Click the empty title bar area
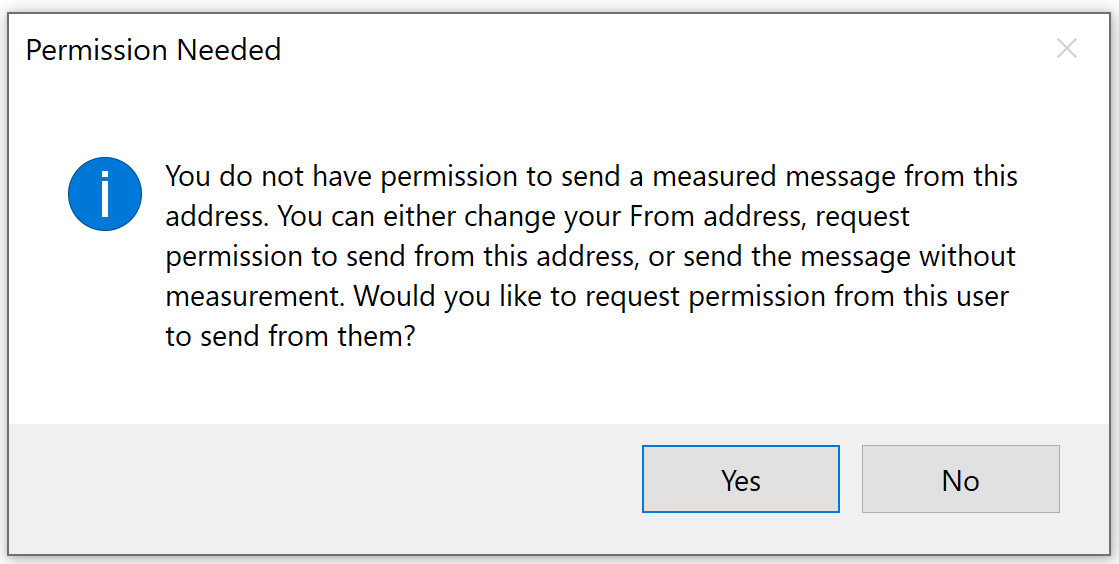The height and width of the screenshot is (564, 1119). pos(650,48)
